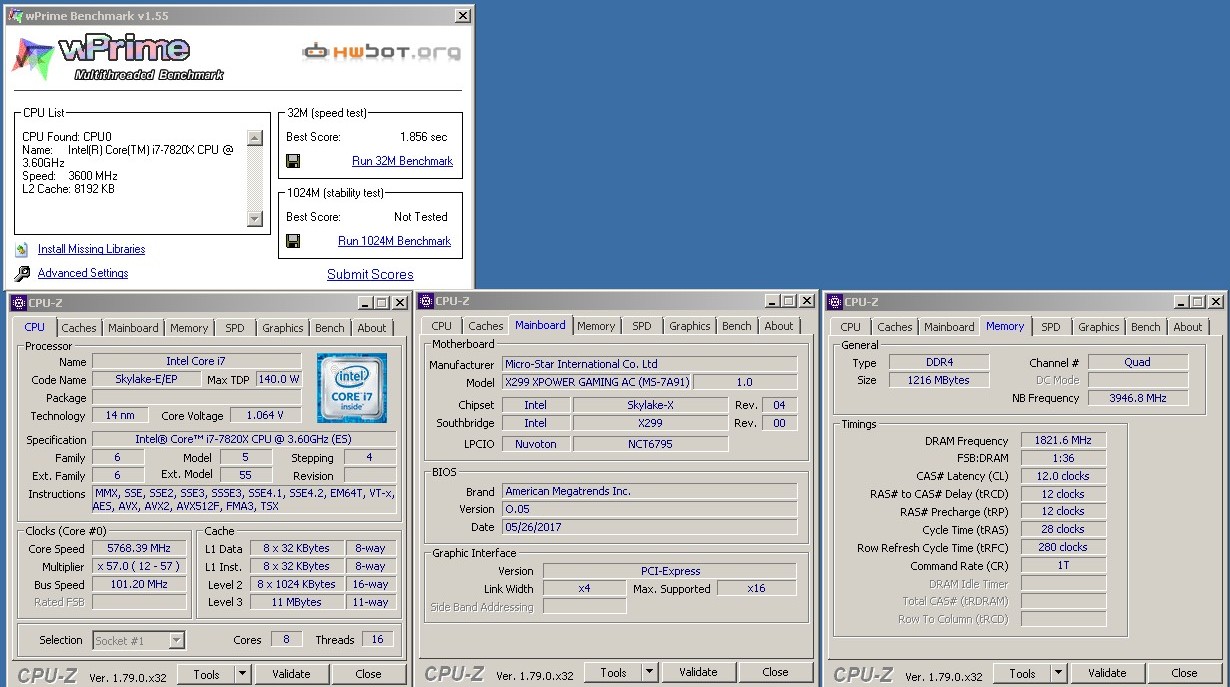1230x687 pixels.
Task: Run the 32M benchmark
Action: click(402, 161)
